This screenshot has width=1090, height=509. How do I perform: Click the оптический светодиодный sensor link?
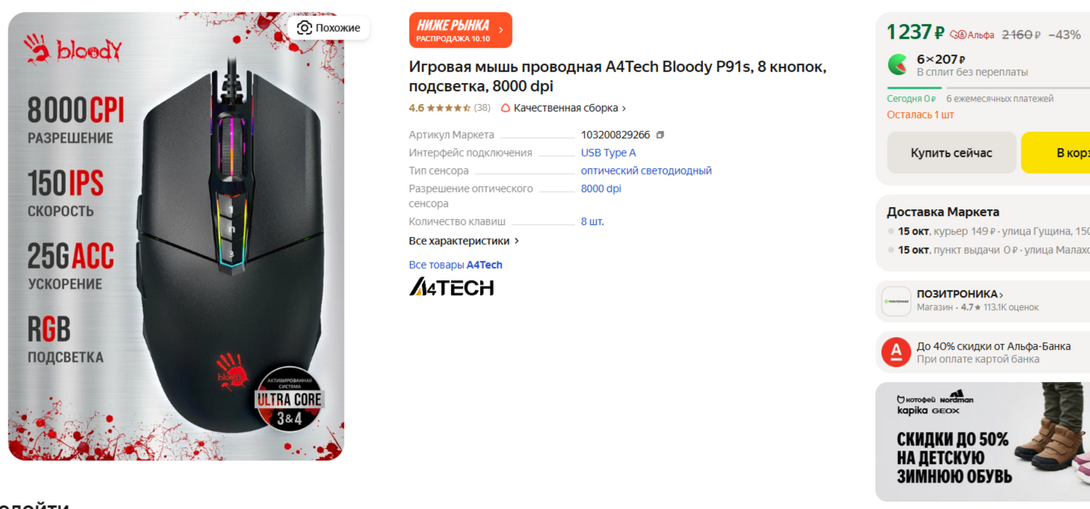pos(646,171)
